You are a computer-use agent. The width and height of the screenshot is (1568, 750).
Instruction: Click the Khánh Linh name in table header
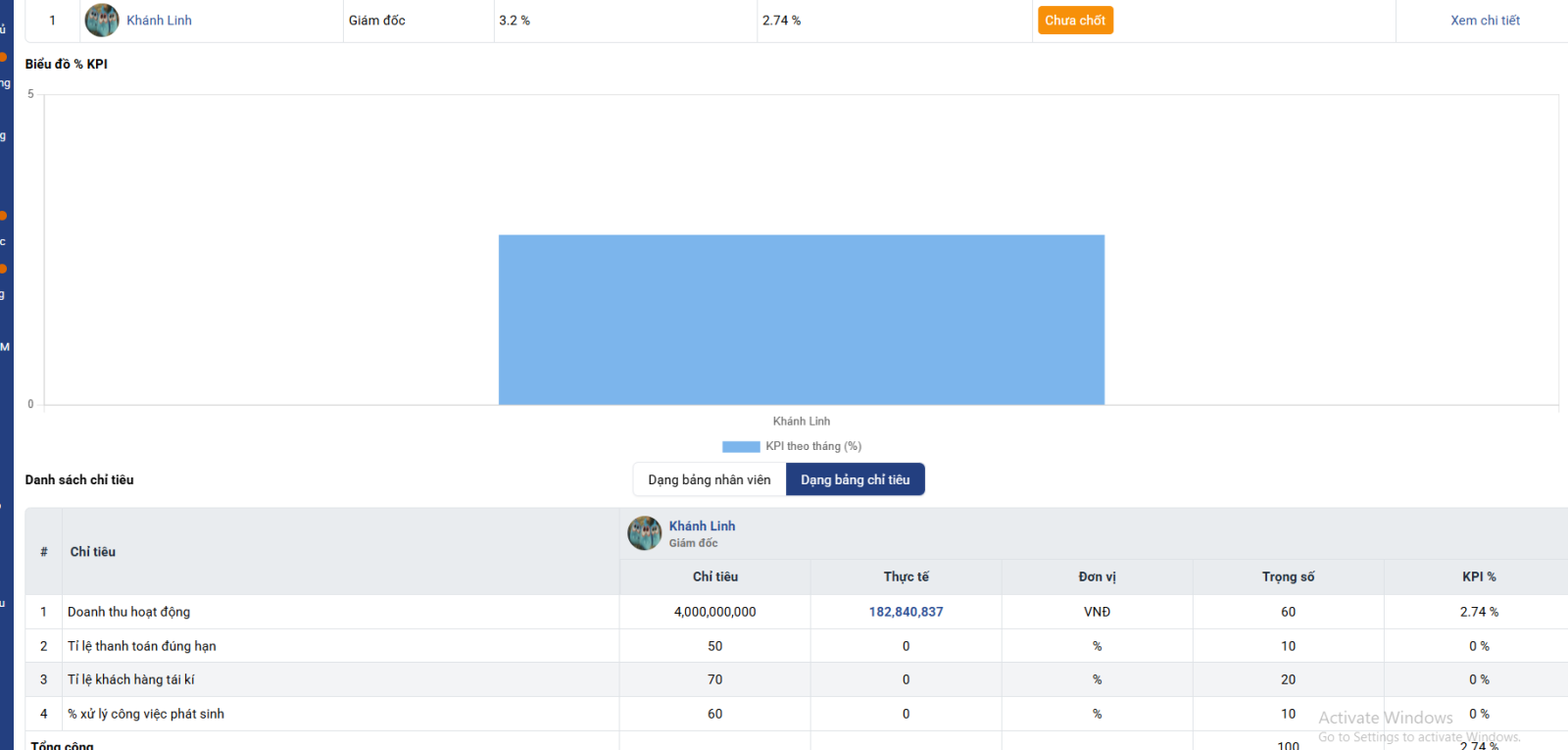(702, 526)
